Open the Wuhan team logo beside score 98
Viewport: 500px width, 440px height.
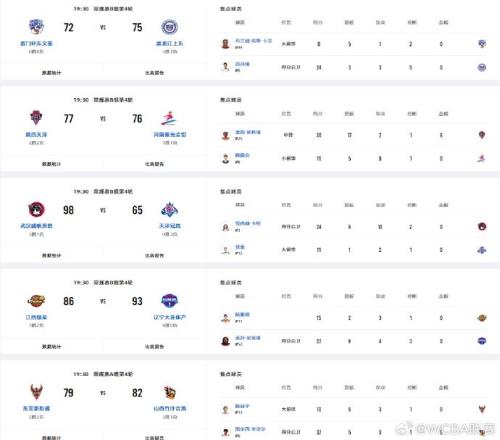coord(36,209)
